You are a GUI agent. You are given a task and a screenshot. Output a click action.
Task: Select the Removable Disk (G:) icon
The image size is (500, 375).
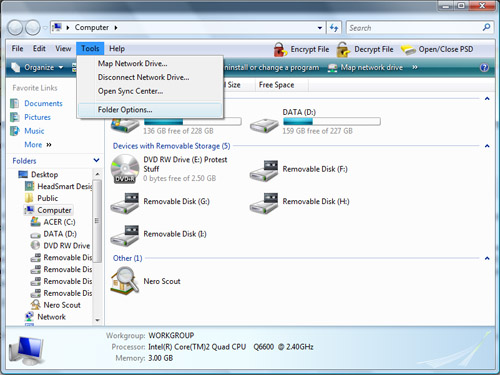pyautogui.click(x=124, y=203)
